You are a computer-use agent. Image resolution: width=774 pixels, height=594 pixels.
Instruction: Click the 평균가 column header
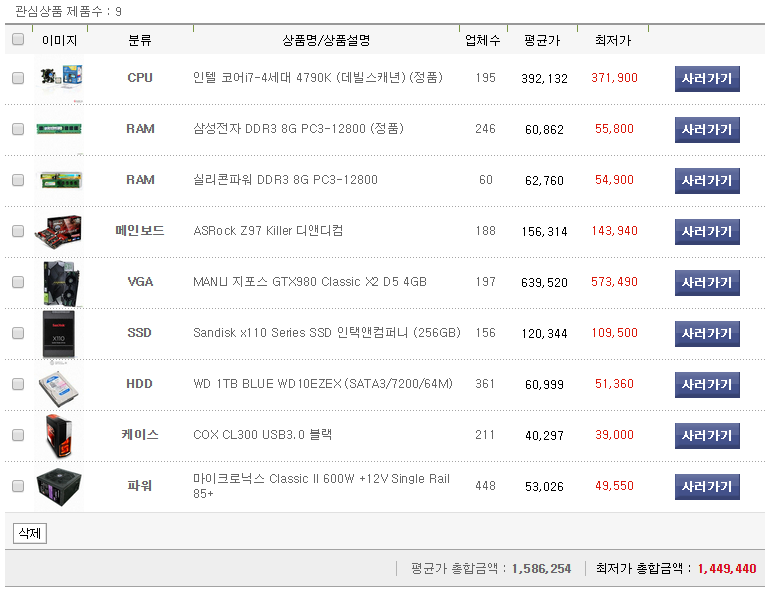tap(542, 40)
